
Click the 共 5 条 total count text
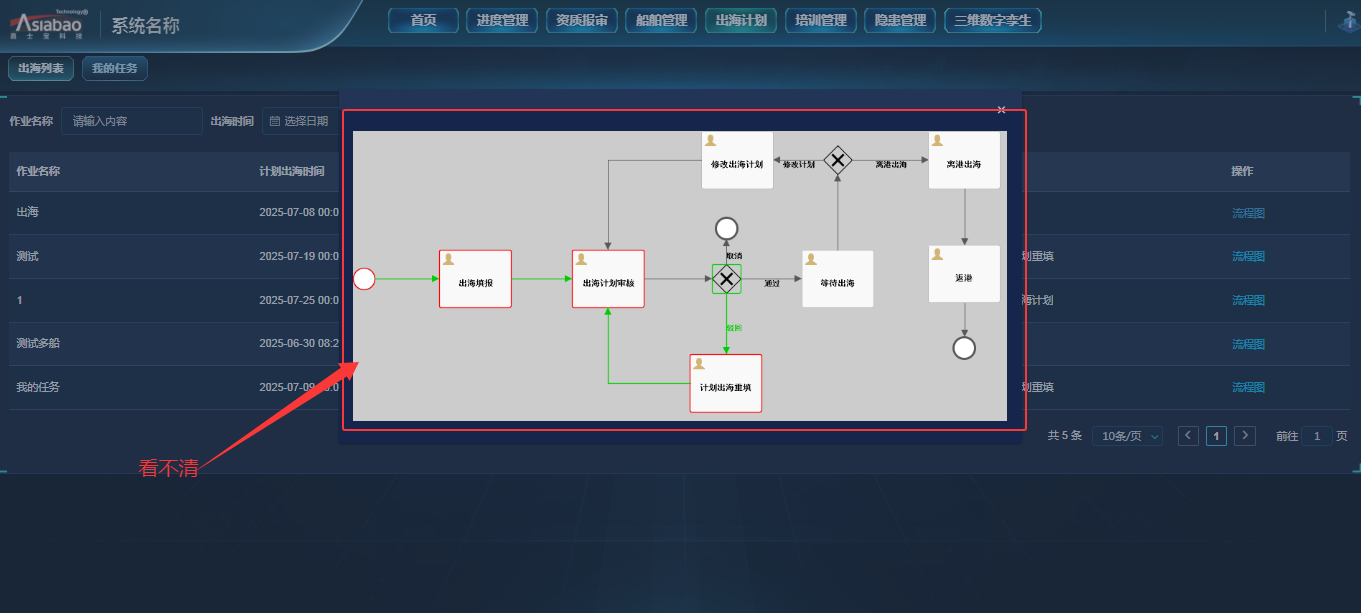click(x=1064, y=436)
